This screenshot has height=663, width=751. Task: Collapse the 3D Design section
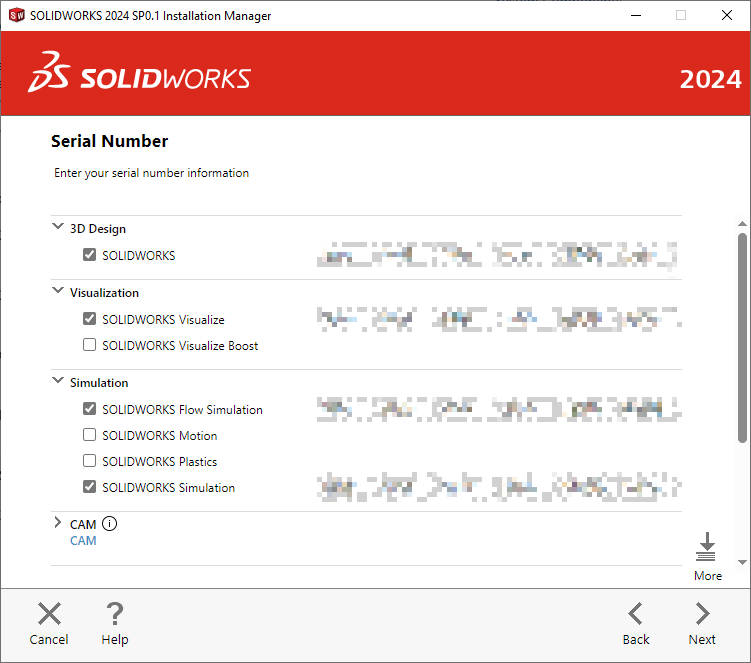click(x=57, y=228)
